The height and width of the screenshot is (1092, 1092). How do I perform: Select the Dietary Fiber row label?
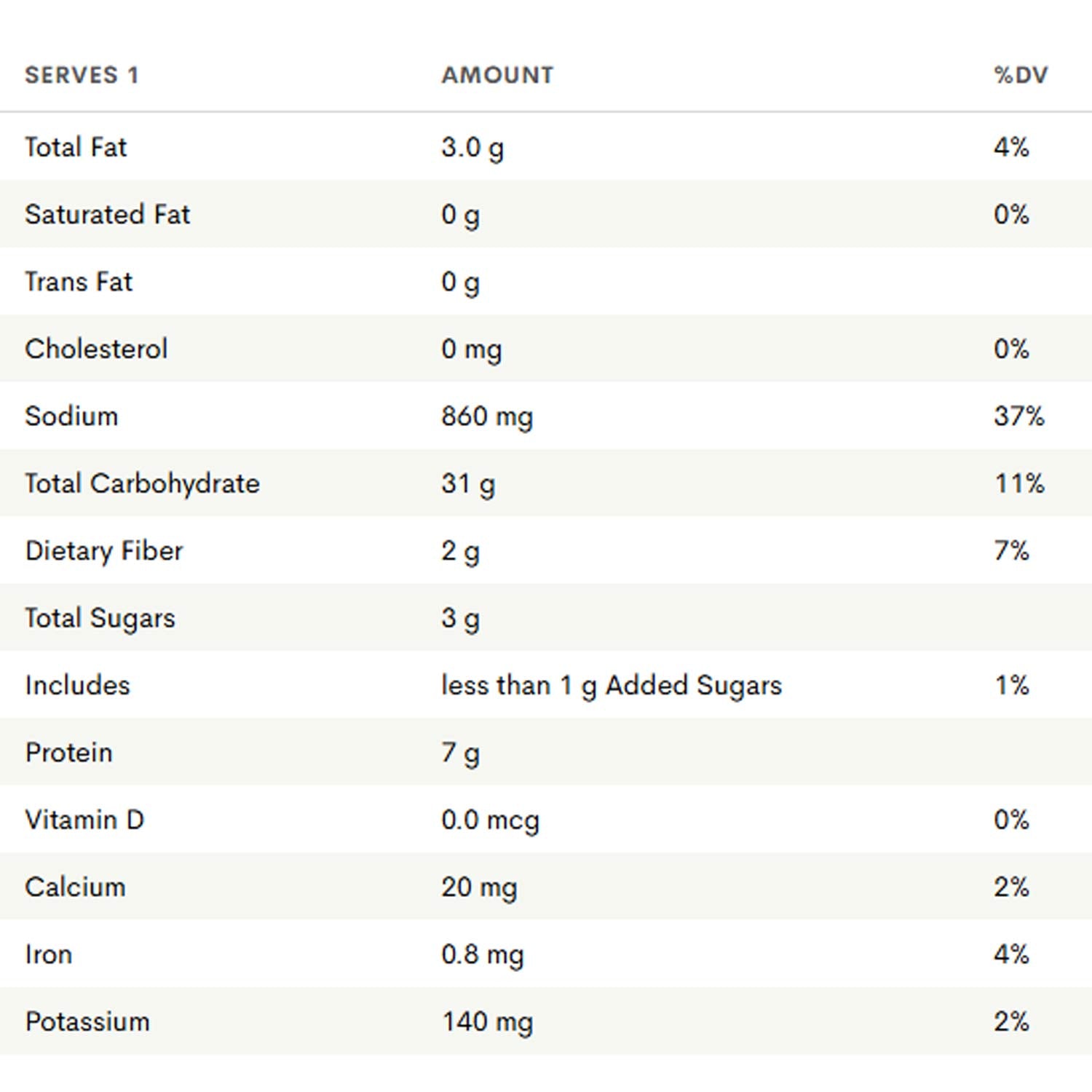point(103,551)
